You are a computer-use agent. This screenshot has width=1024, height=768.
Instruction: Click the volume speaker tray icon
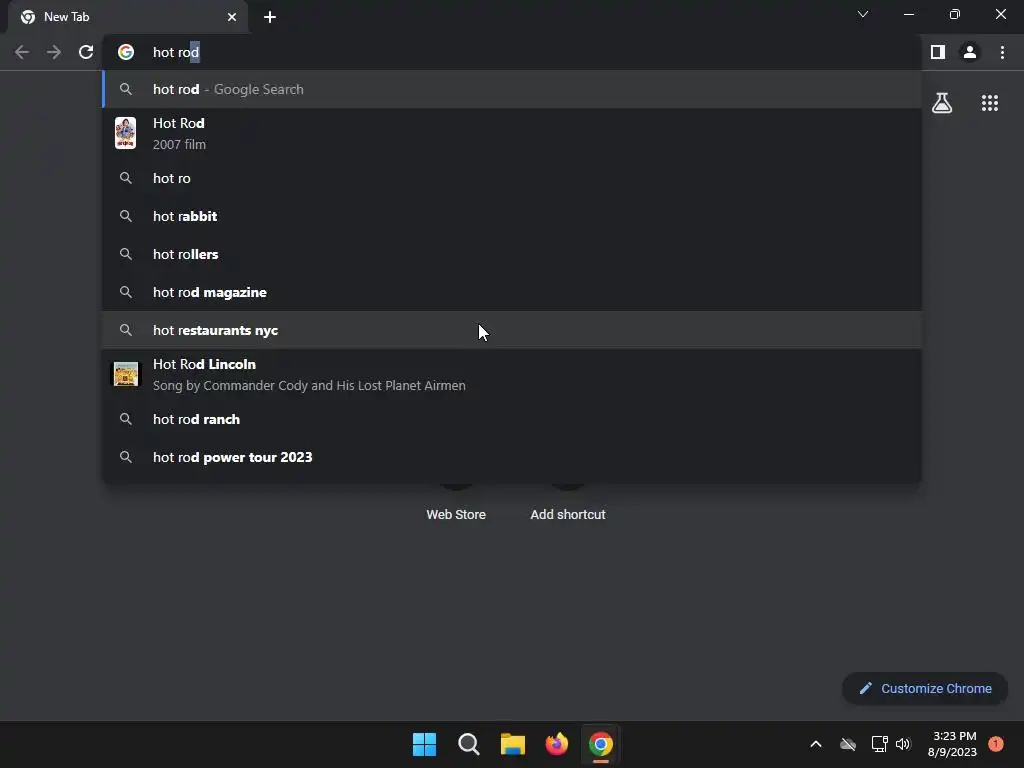tap(903, 744)
